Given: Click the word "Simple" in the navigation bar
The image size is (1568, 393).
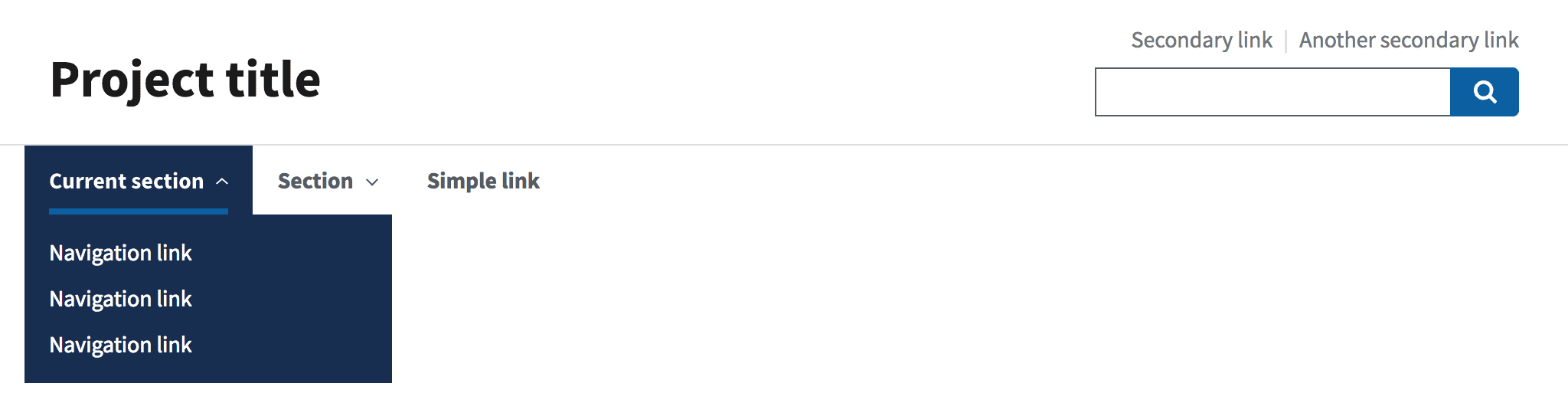Looking at the screenshot, I should coord(462,181).
